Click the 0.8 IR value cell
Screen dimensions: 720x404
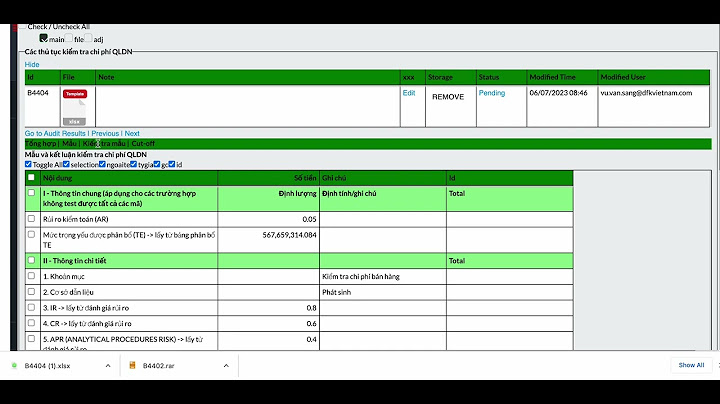(269, 308)
